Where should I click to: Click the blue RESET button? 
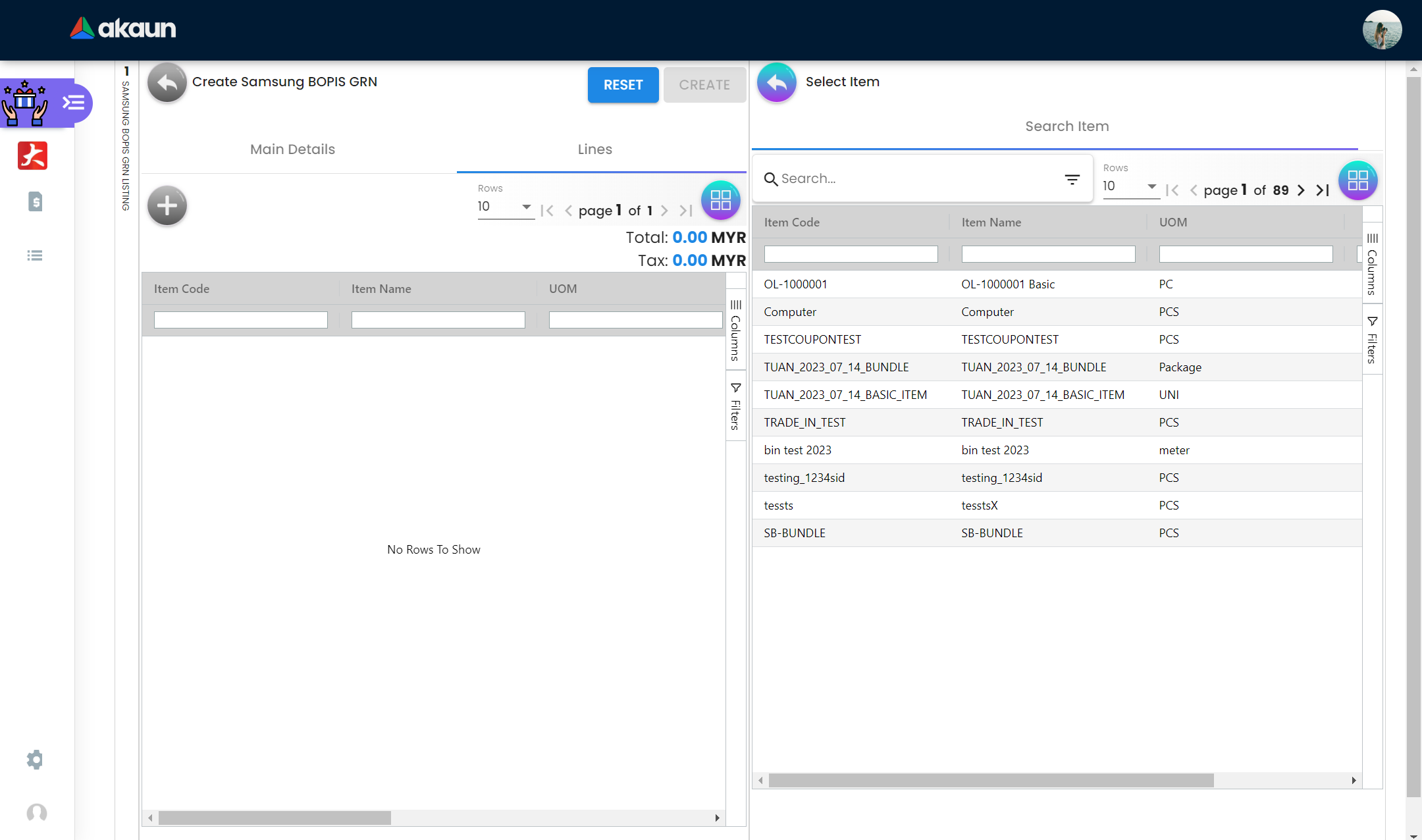coord(623,85)
